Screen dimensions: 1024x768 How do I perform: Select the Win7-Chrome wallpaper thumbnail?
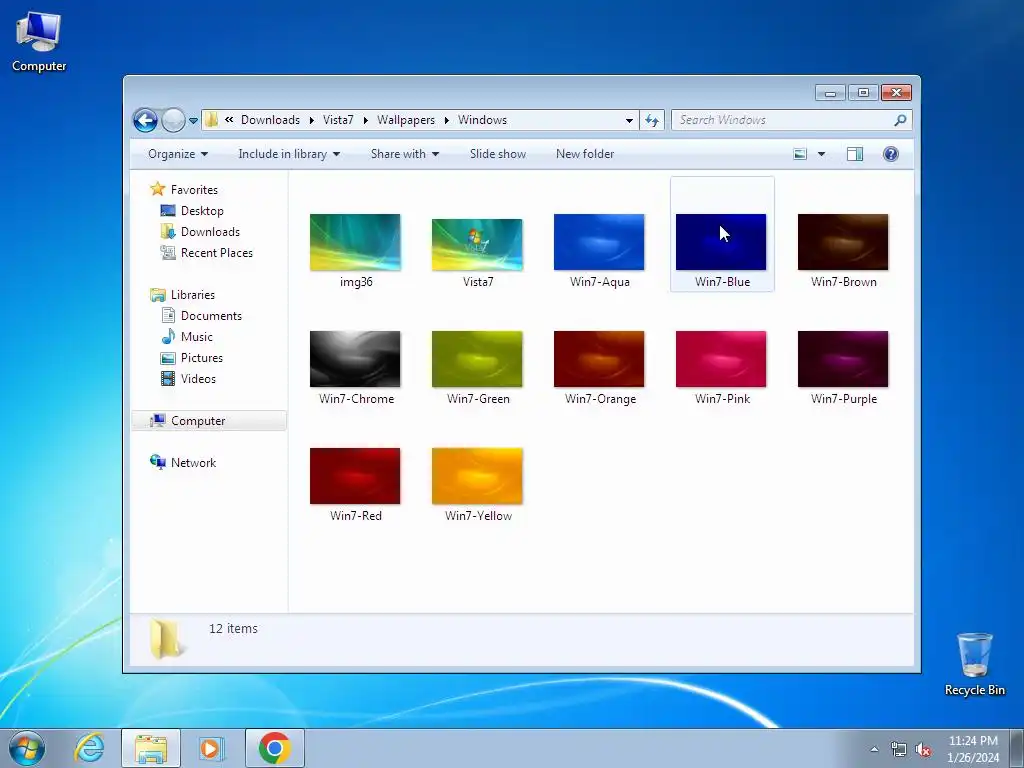(355, 359)
